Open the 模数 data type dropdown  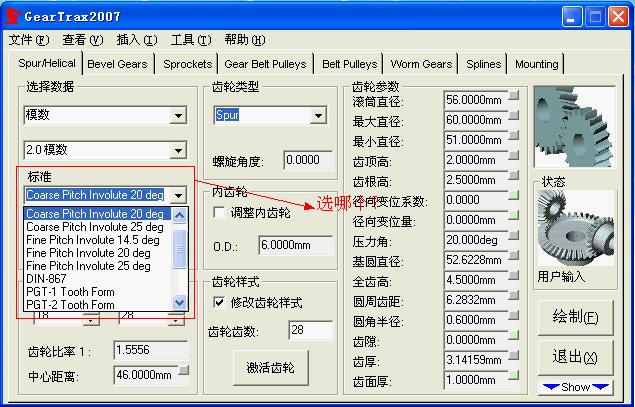[x=178, y=116]
